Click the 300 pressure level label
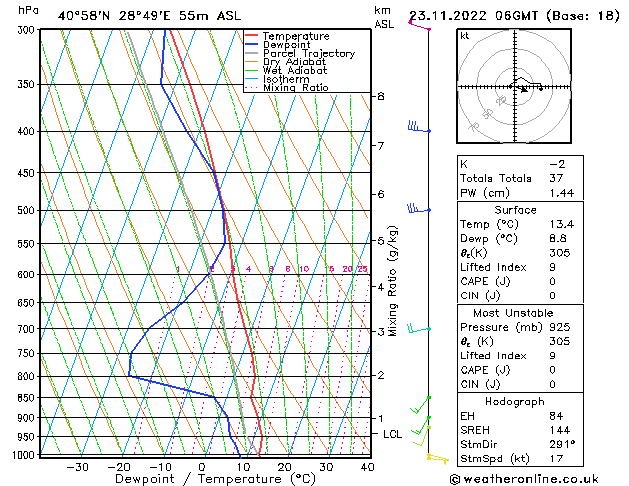The height and width of the screenshot is (486, 629). [26, 30]
